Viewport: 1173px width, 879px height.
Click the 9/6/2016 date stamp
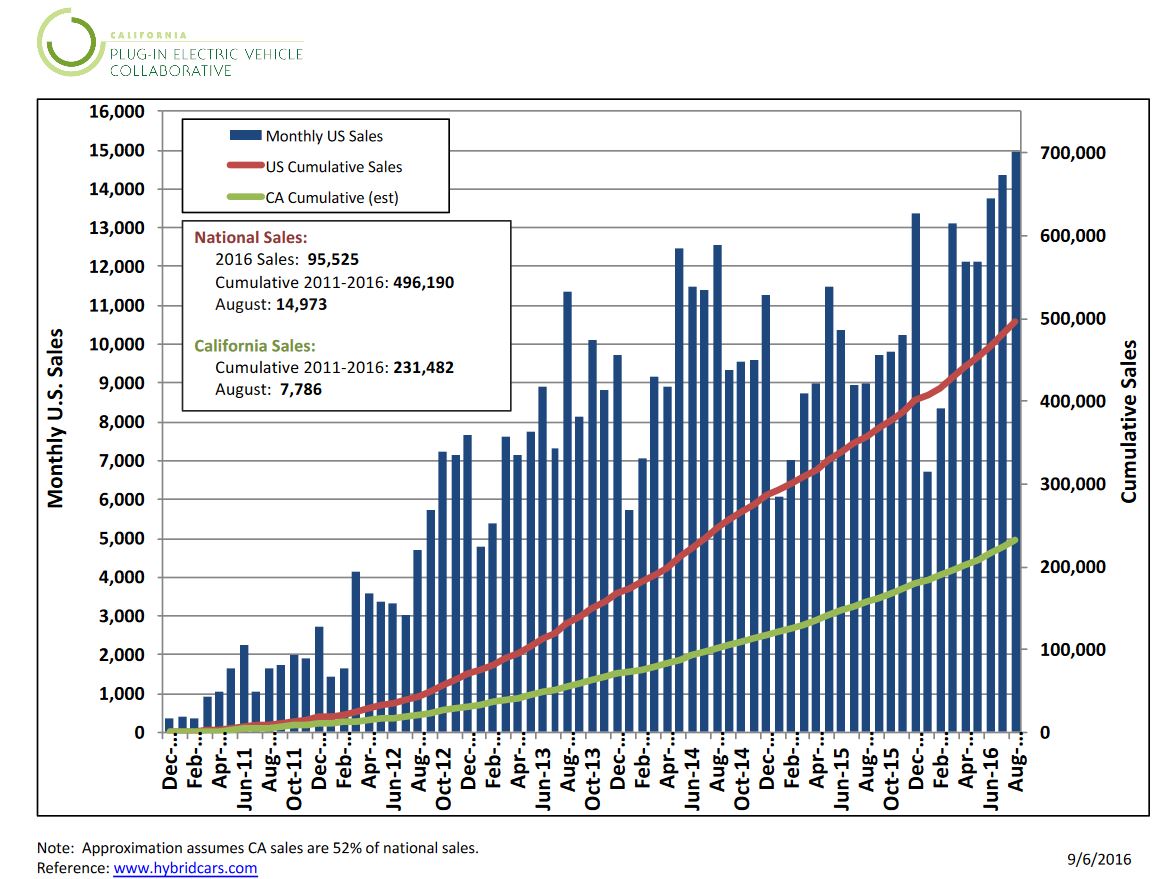tap(1099, 858)
